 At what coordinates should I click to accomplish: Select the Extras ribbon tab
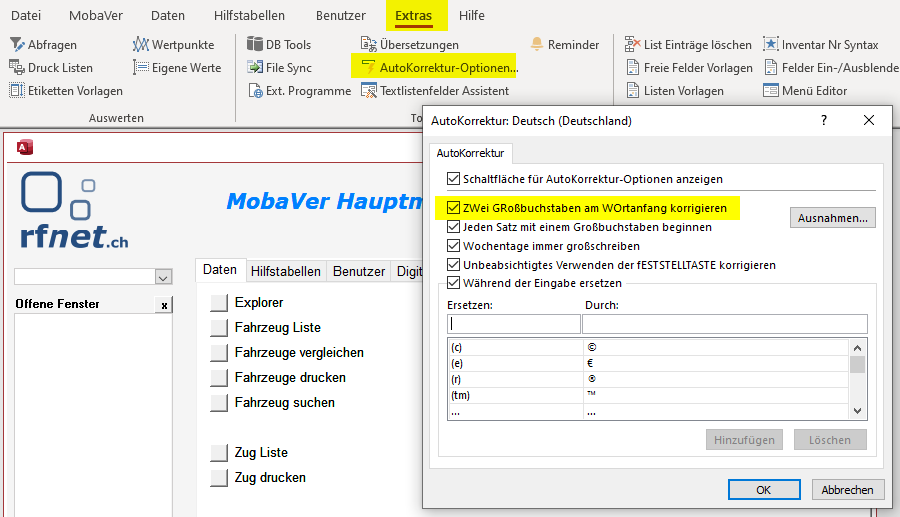(413, 15)
